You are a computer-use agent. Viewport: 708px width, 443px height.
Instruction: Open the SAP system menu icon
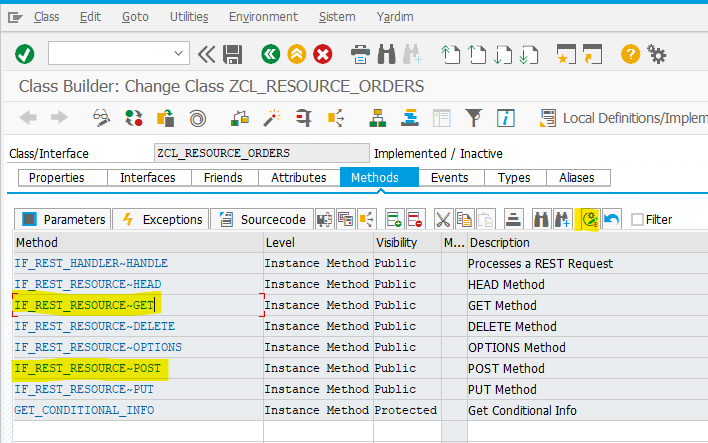[x=15, y=17]
